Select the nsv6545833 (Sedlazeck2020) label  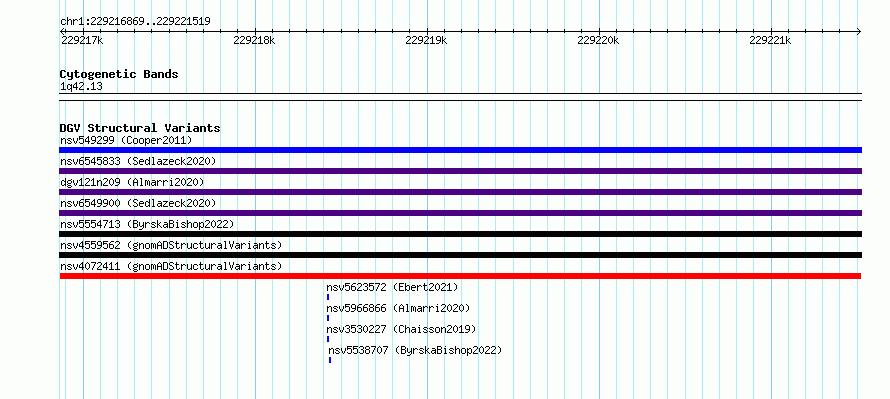[x=138, y=161]
